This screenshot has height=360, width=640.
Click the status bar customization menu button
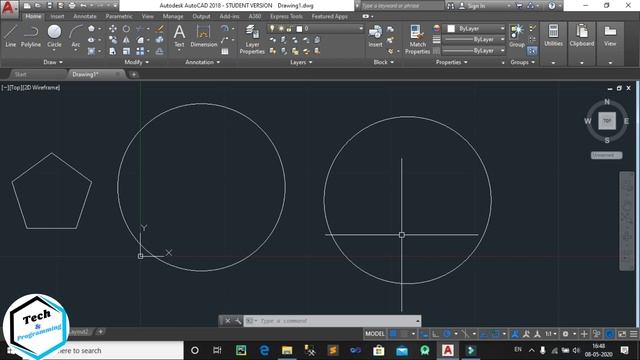[x=633, y=334]
